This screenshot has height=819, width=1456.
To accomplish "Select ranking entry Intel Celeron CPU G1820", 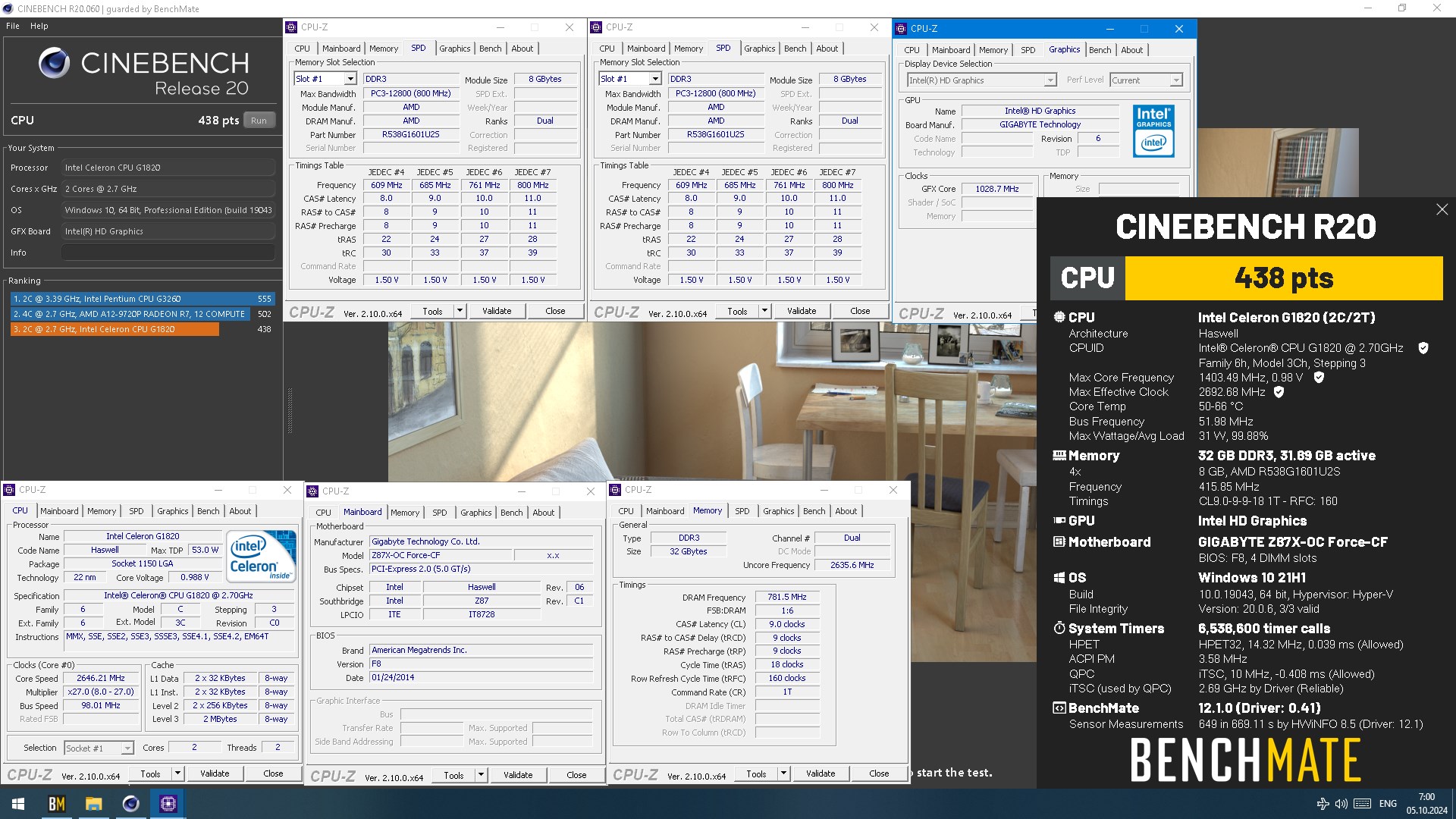I will pyautogui.click(x=142, y=329).
